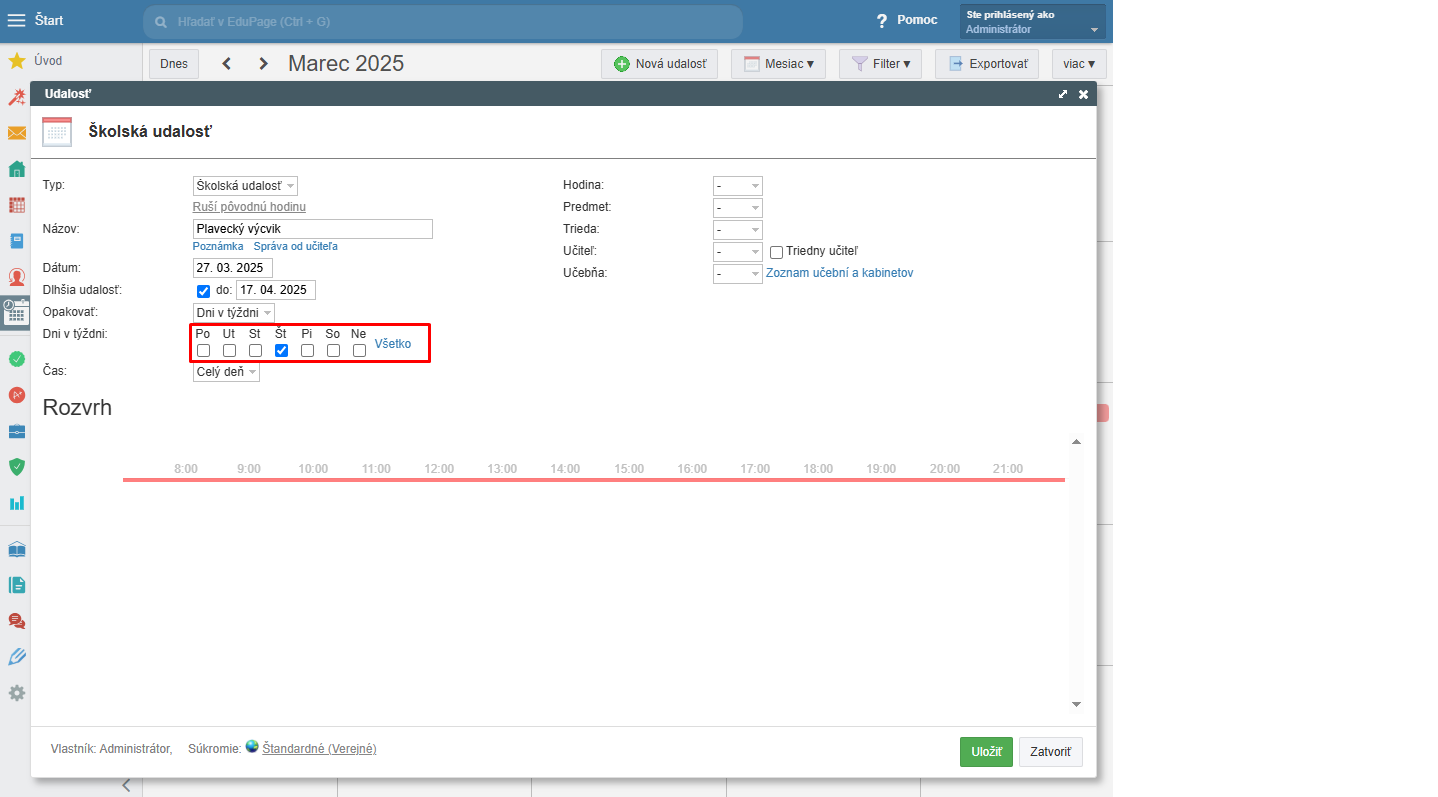Click the Nová udalosť button
1438x797 pixels.
pos(659,64)
